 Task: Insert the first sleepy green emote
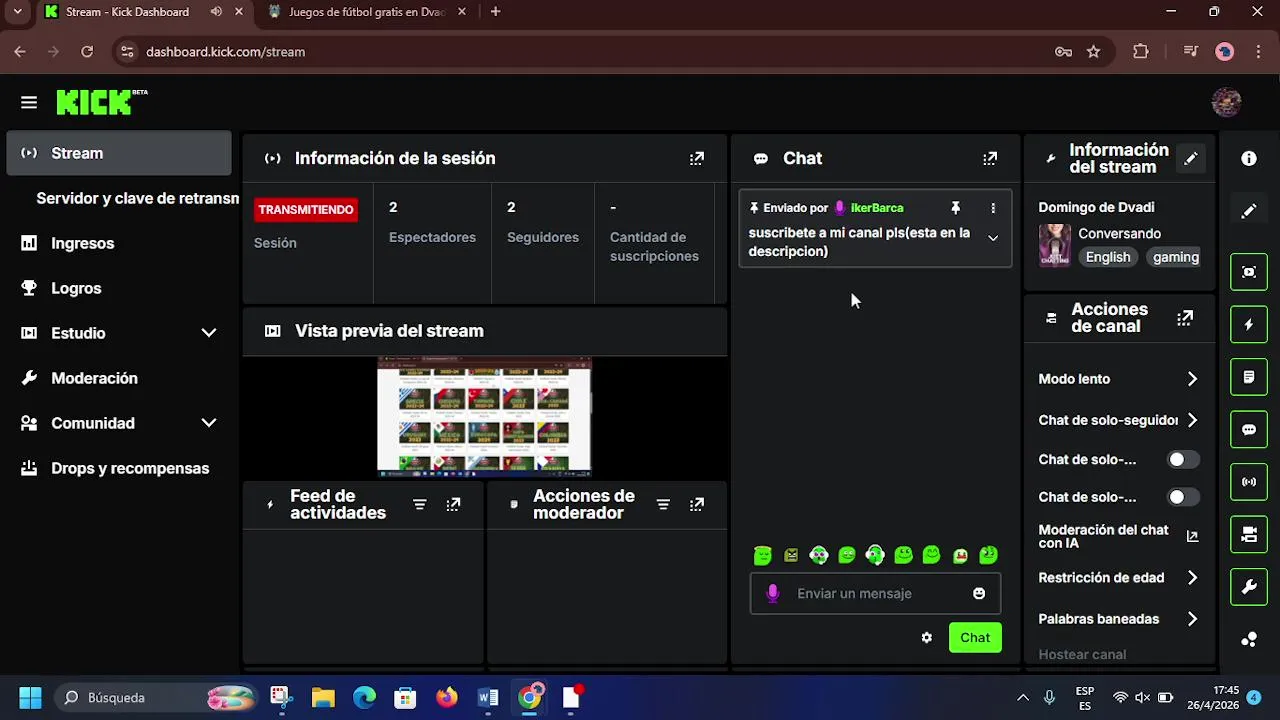pyautogui.click(x=763, y=555)
